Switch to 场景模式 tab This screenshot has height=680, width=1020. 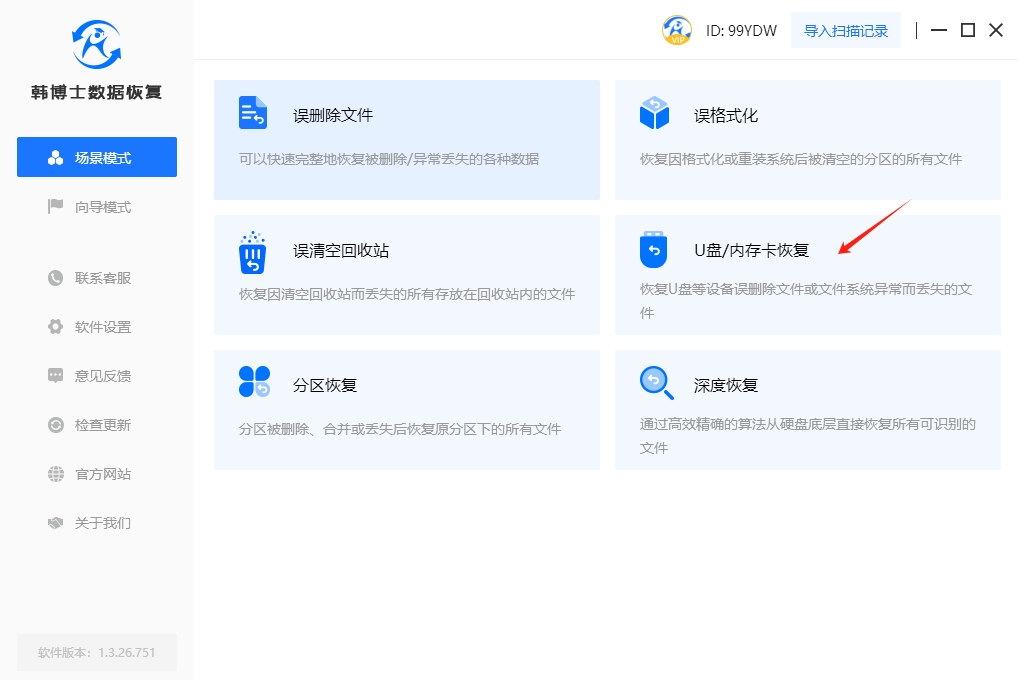(97, 158)
